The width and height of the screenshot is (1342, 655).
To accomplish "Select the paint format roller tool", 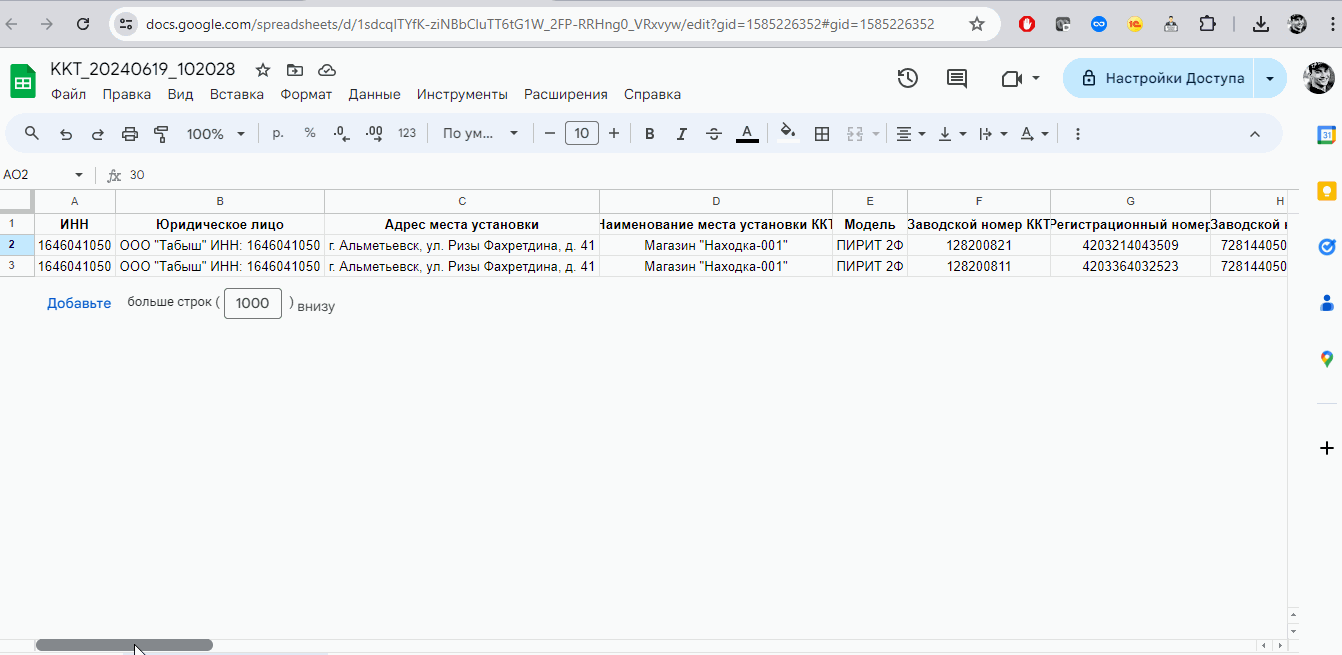I will coord(162,134).
